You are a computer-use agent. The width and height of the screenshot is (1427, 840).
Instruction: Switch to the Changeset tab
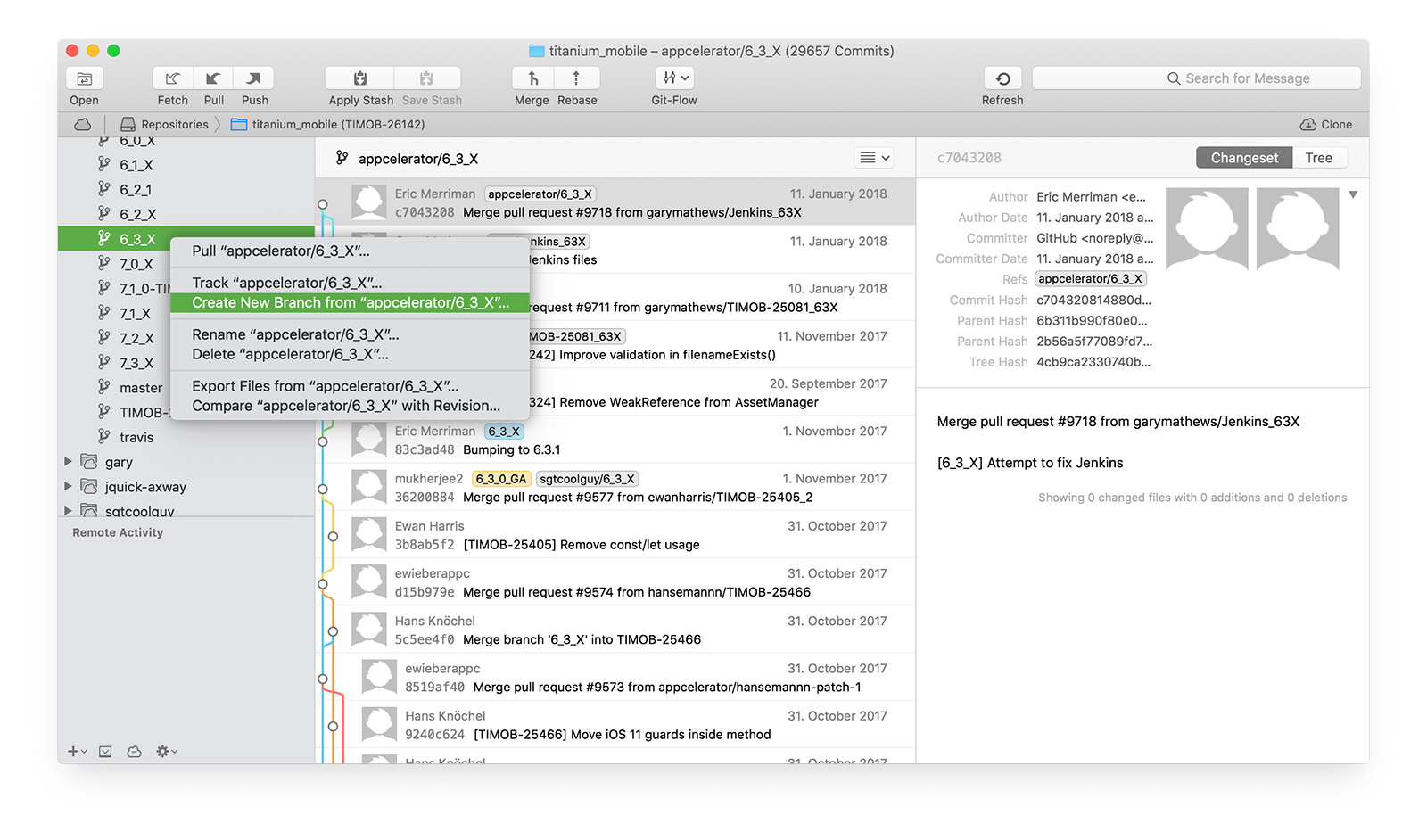pos(1244,158)
